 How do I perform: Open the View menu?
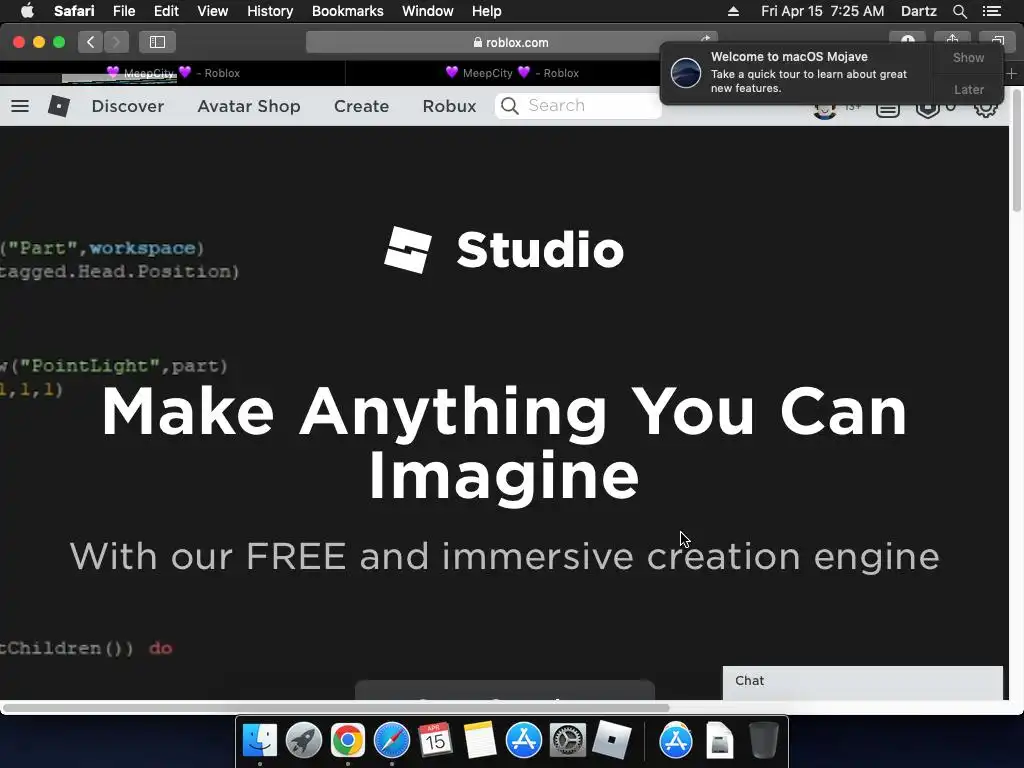pyautogui.click(x=212, y=11)
